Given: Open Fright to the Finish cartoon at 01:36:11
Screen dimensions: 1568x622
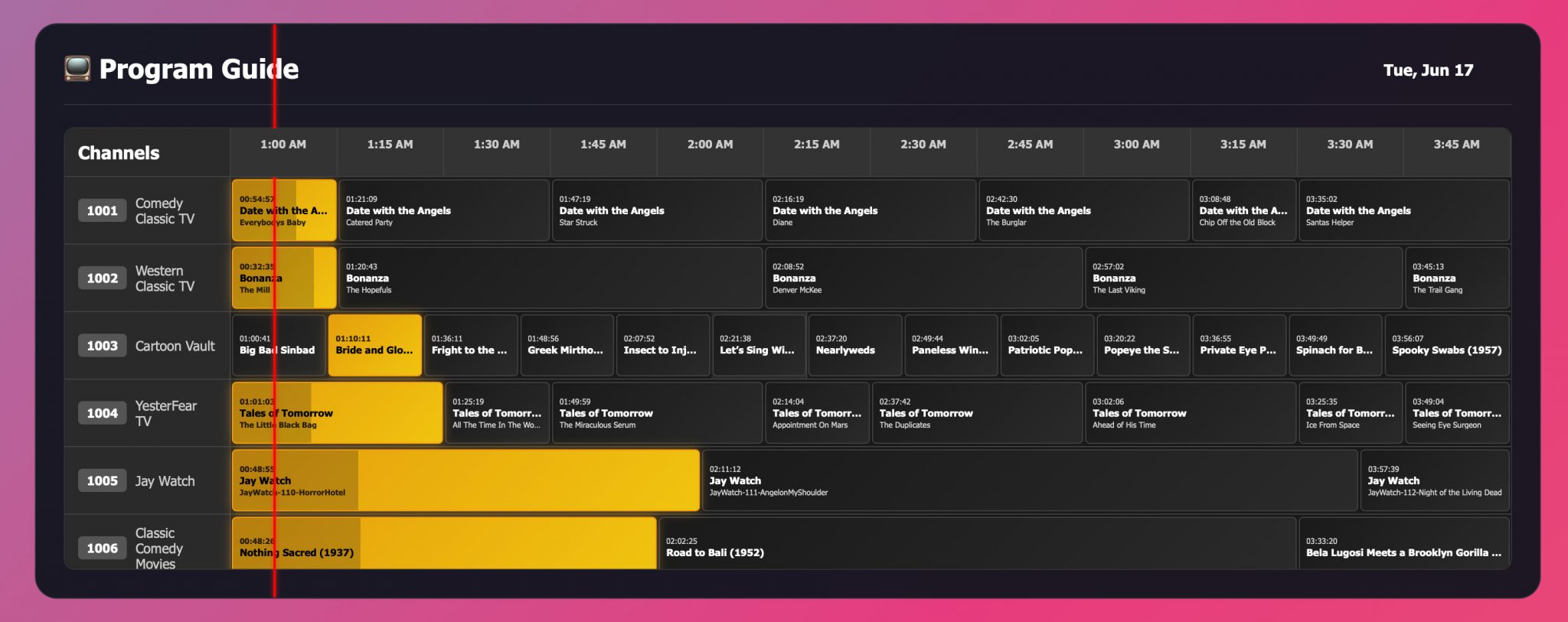Looking at the screenshot, I should (471, 345).
